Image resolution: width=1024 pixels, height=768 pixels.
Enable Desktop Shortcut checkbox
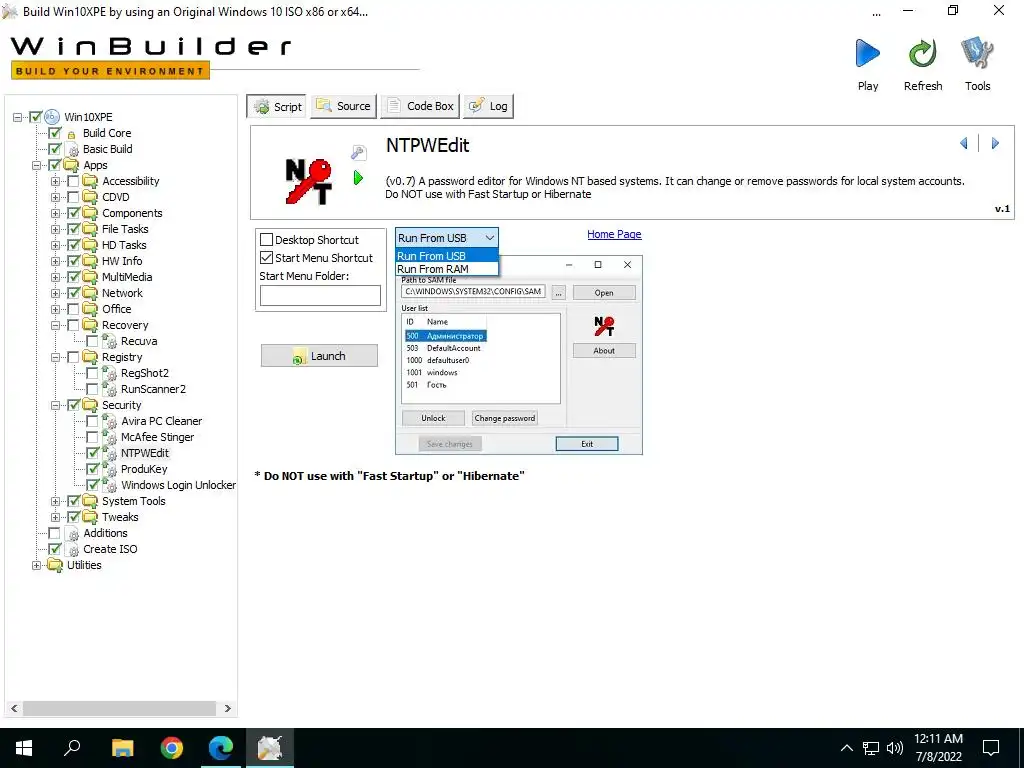tap(266, 240)
